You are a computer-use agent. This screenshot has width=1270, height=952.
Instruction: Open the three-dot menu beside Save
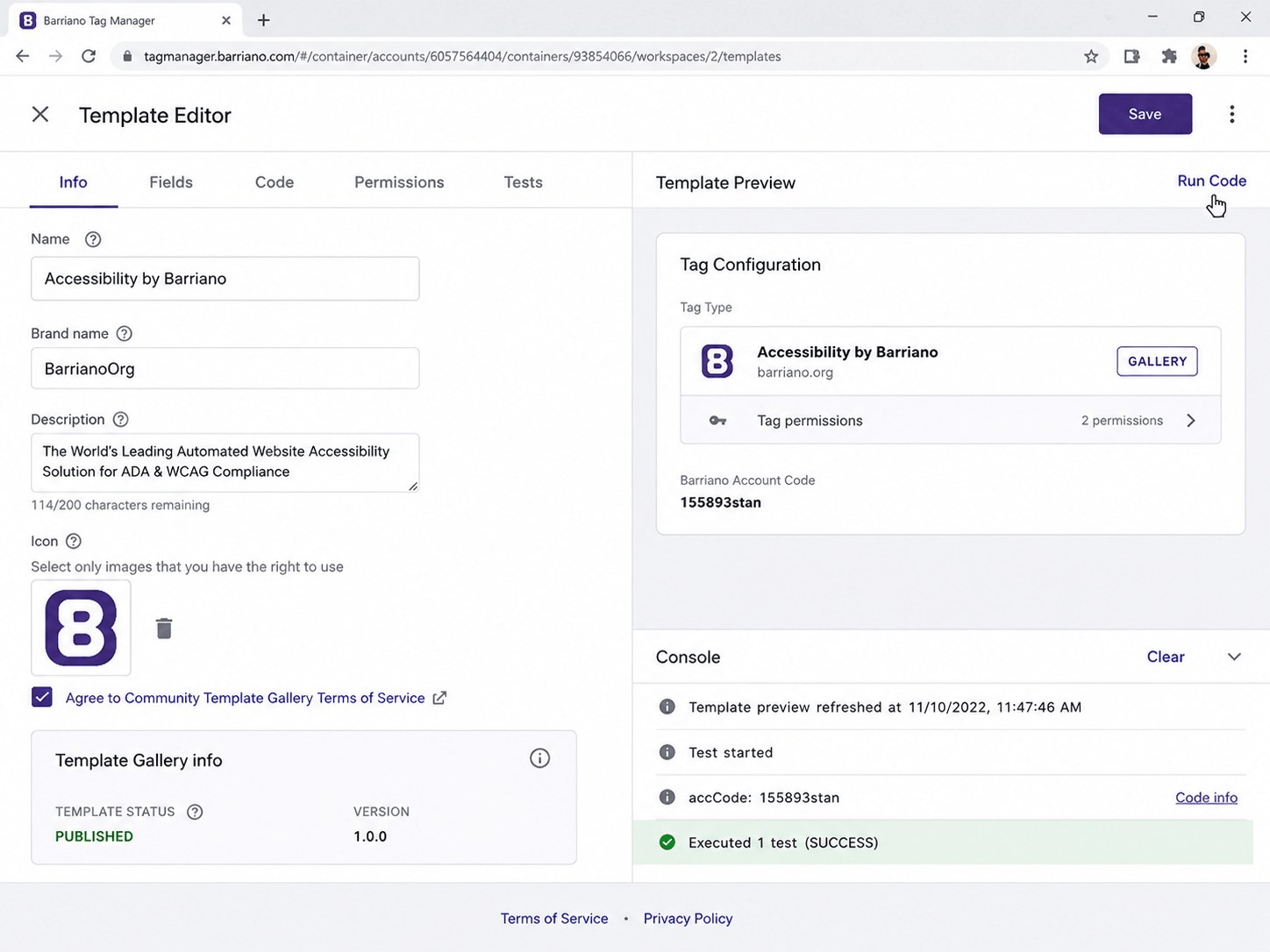click(1231, 114)
